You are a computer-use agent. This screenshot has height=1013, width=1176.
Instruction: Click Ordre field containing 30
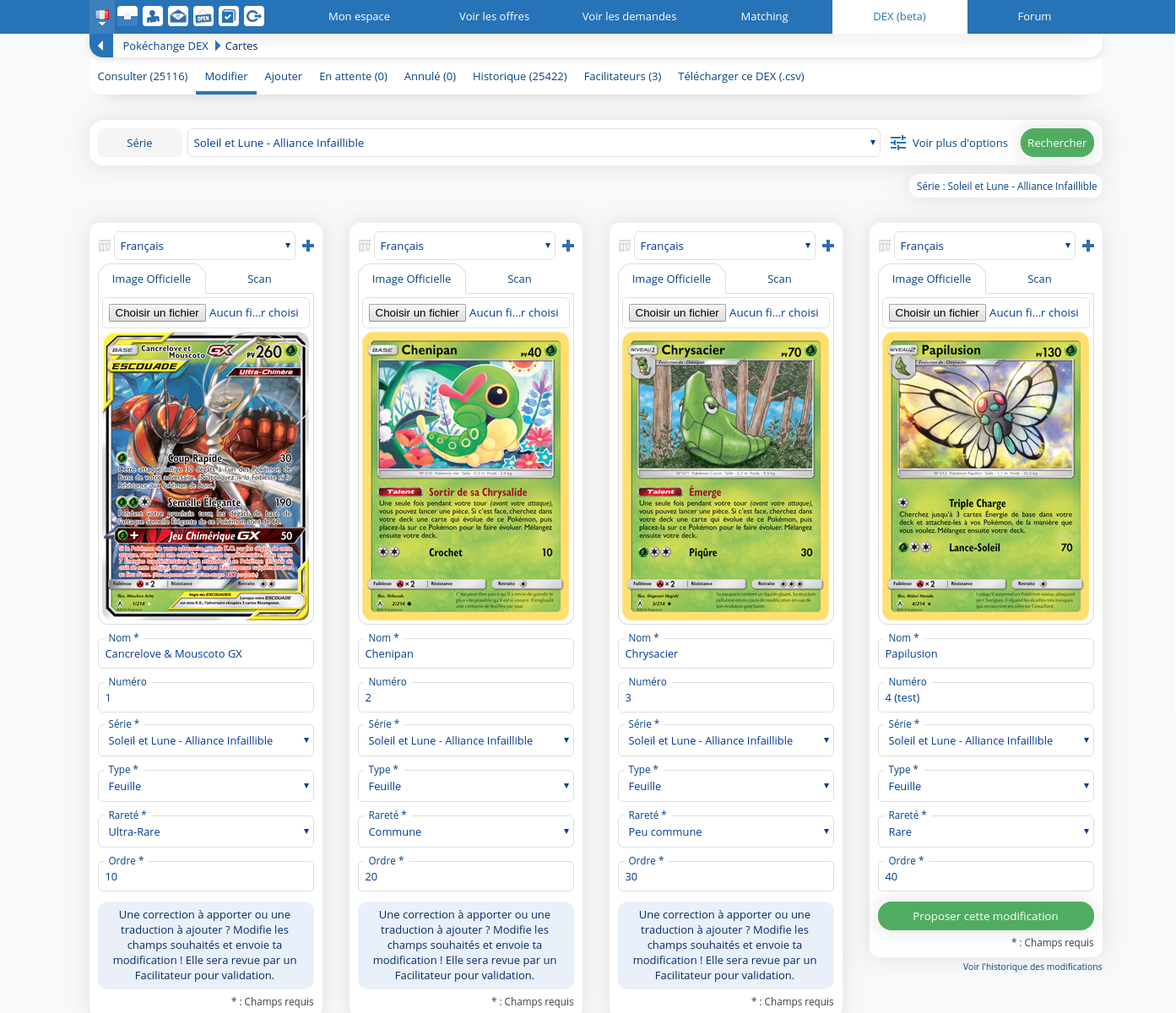coord(726,876)
